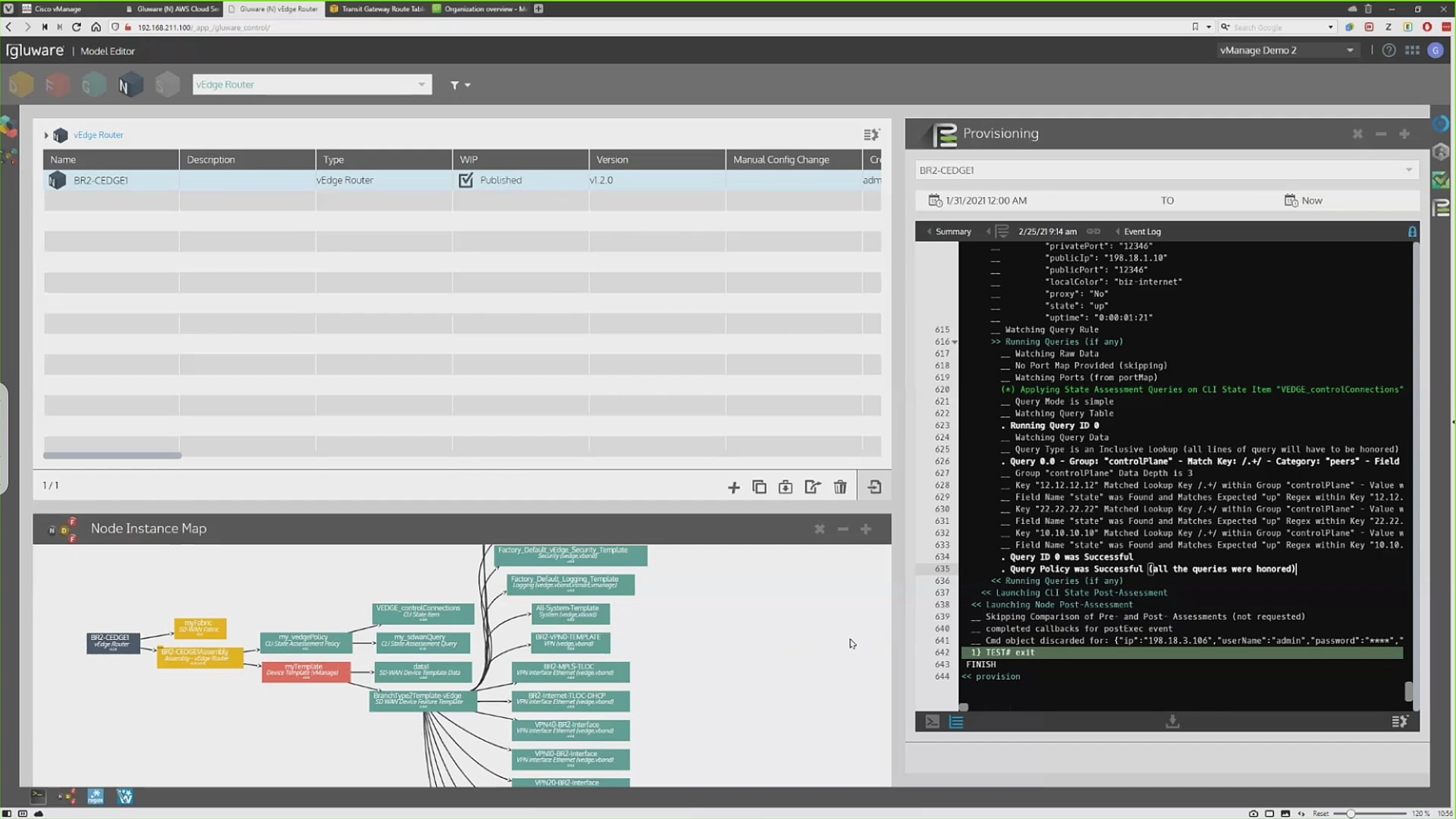Click the edit model pencil icon
The image size is (1456, 819).
tap(812, 487)
